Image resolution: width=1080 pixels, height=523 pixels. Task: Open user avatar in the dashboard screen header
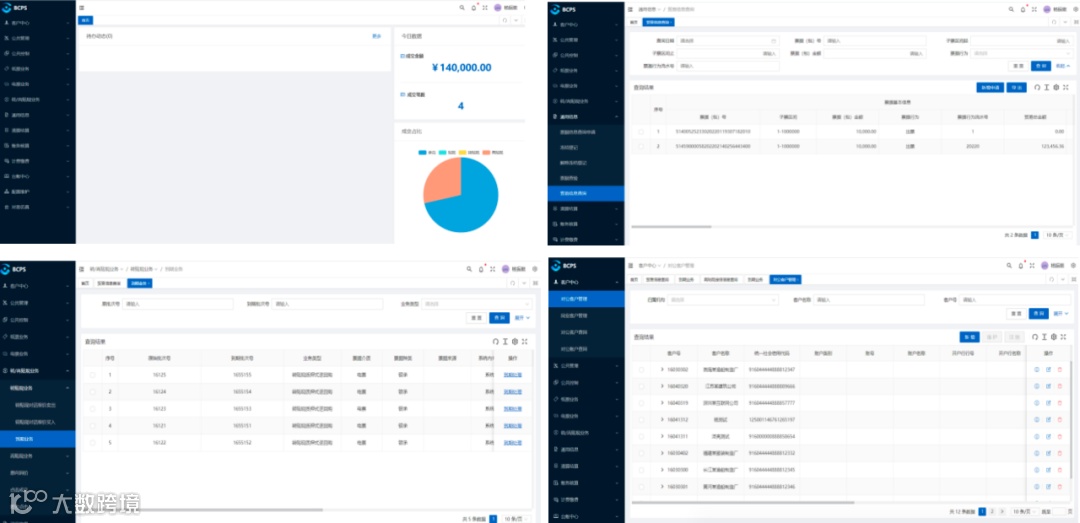497,8
